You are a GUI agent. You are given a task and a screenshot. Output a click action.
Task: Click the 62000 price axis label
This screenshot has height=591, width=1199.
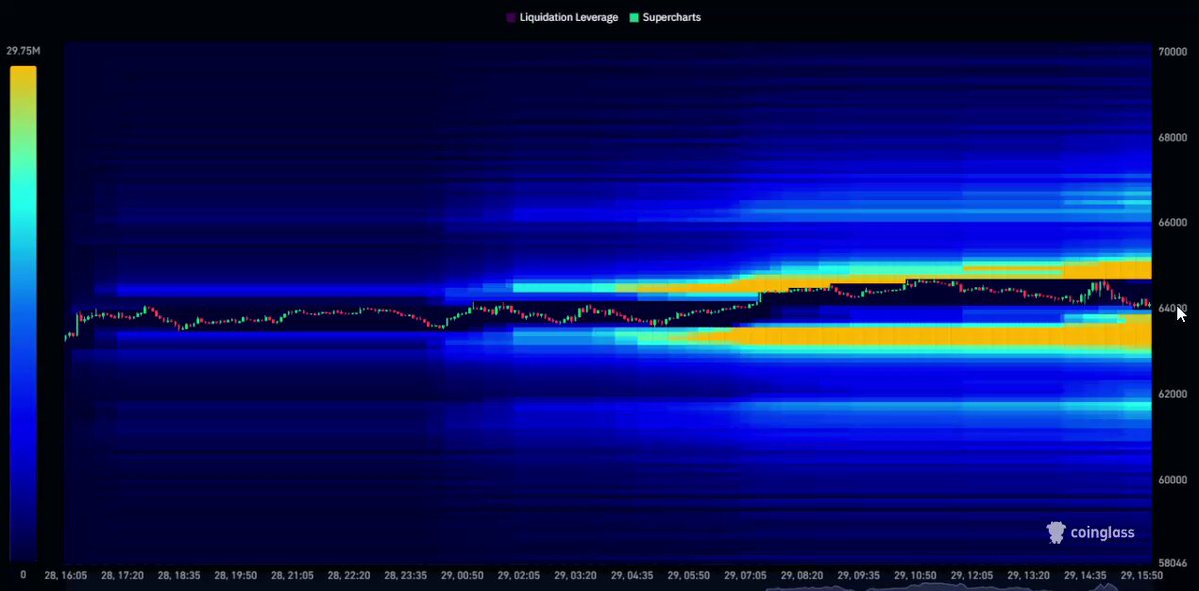click(1172, 394)
